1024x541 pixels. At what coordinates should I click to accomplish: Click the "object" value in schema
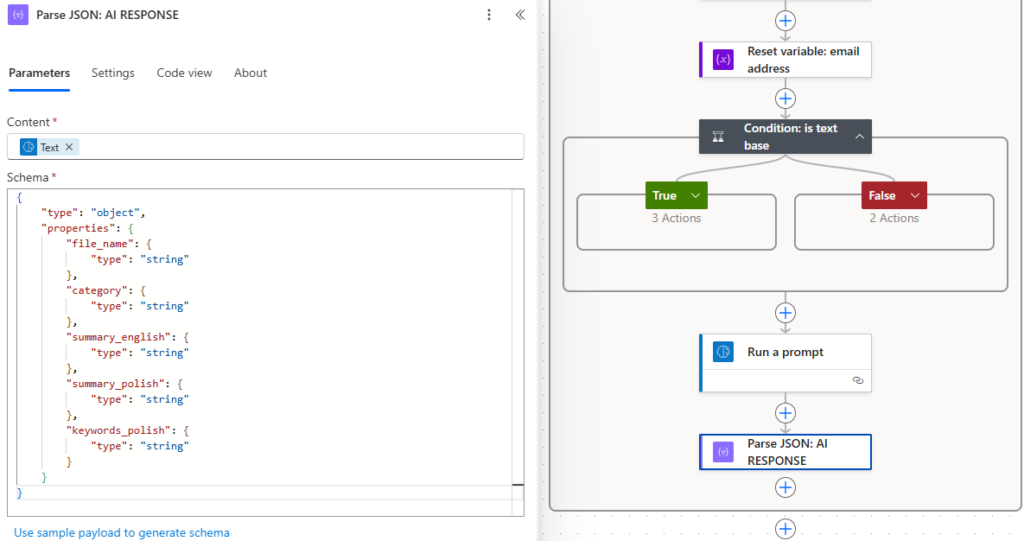(115, 212)
